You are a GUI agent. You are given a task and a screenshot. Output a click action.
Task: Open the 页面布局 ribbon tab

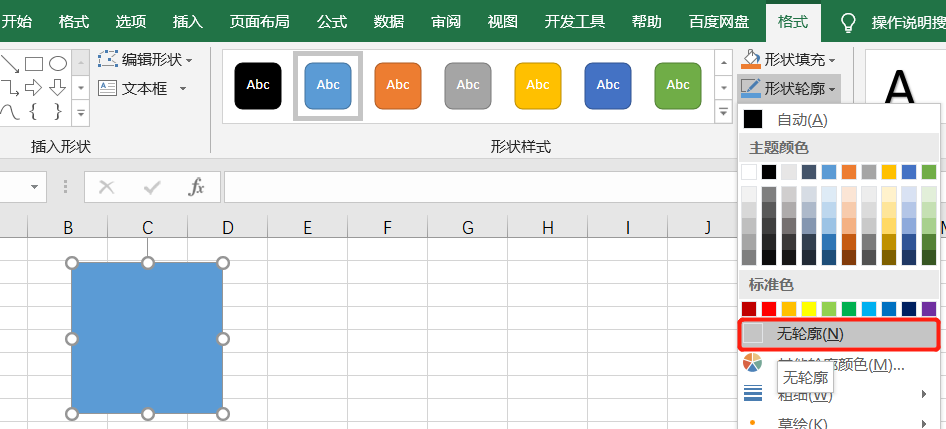point(259,21)
